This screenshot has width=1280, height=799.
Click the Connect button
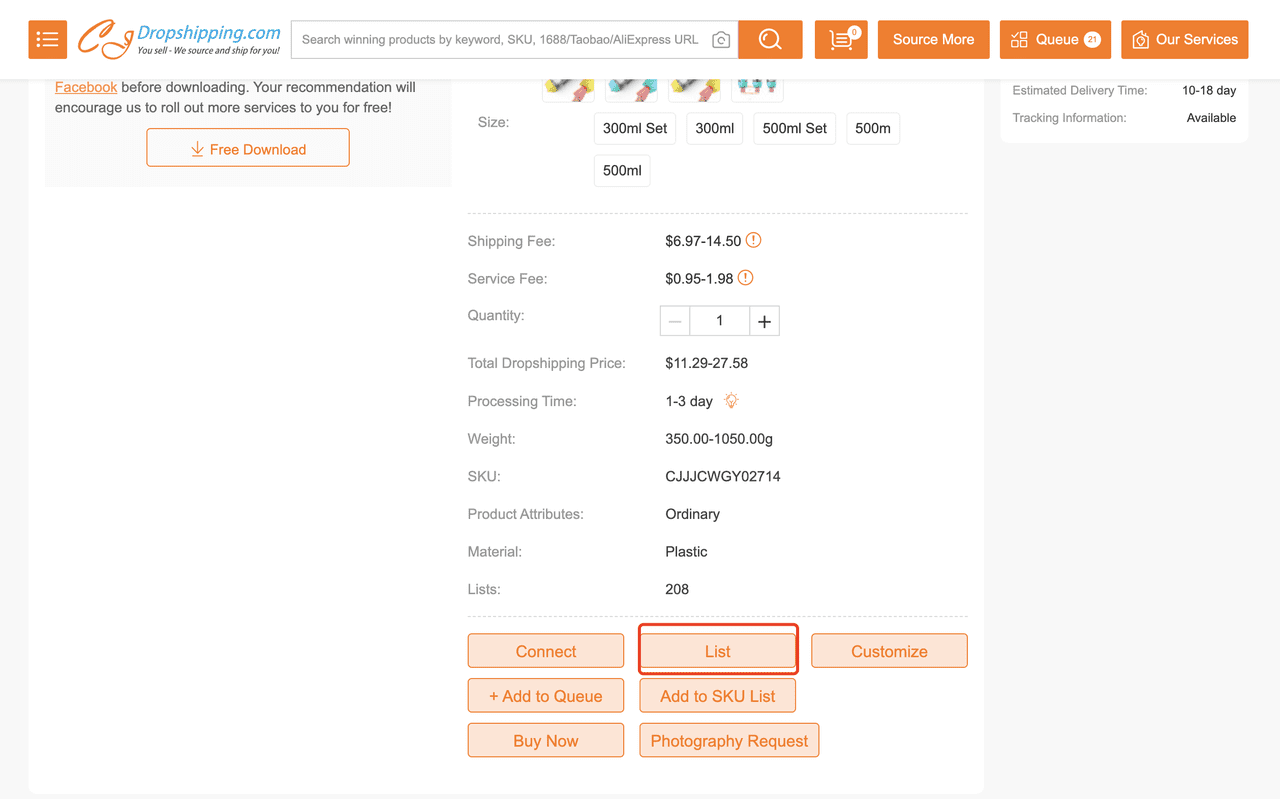[x=546, y=651]
